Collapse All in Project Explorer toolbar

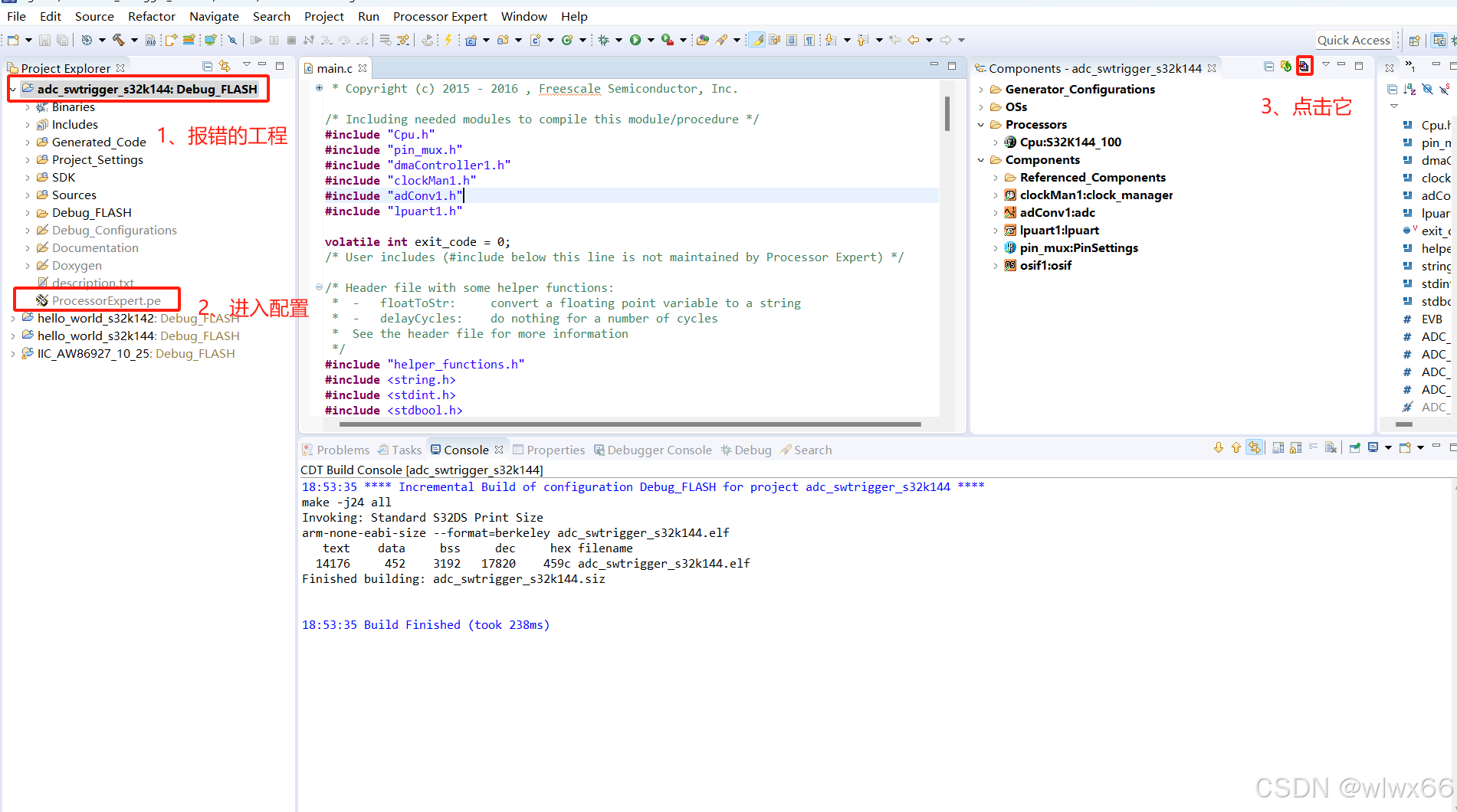point(207,66)
